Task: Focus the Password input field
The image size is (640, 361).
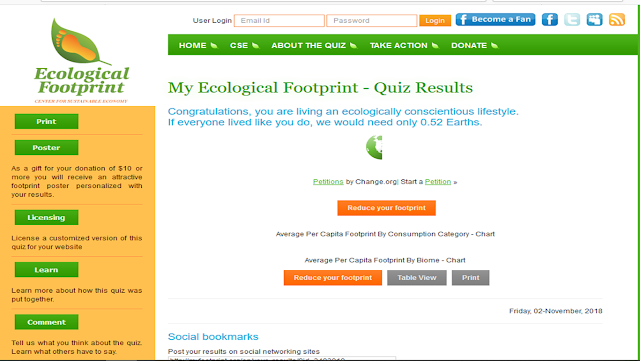Action: [x=371, y=20]
